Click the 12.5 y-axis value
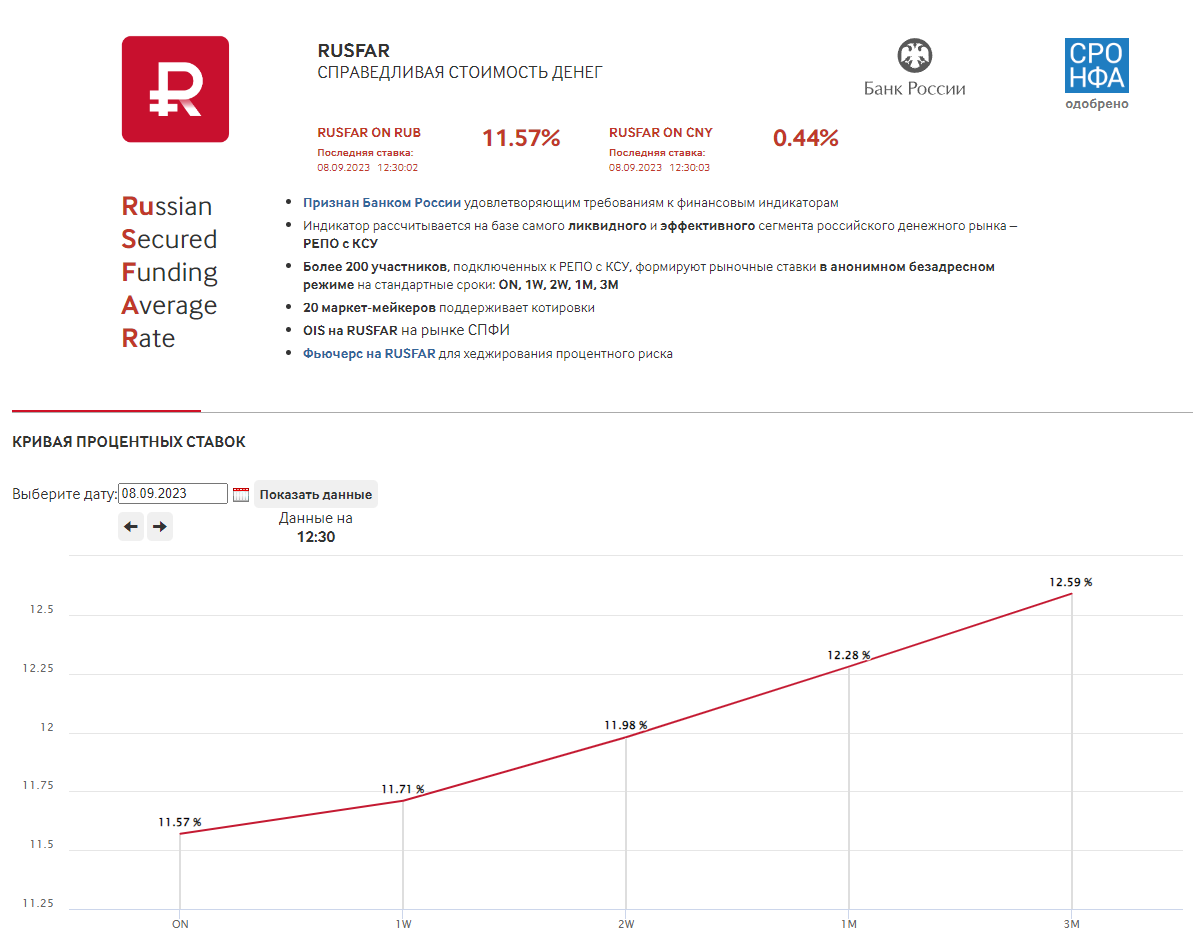The height and width of the screenshot is (943, 1202). 42,610
